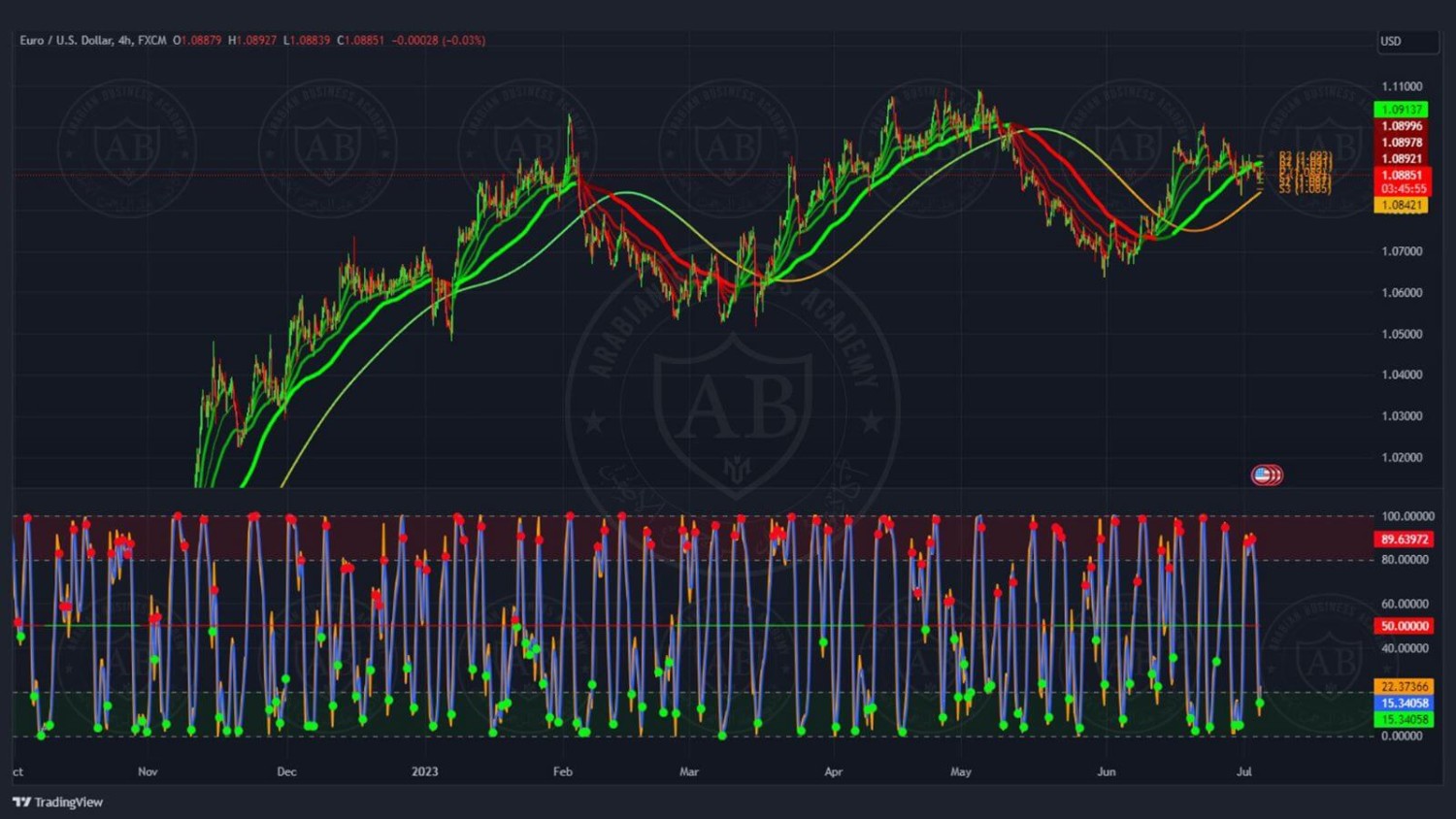Click the S3 (1.085) pivot label

coord(1305,188)
